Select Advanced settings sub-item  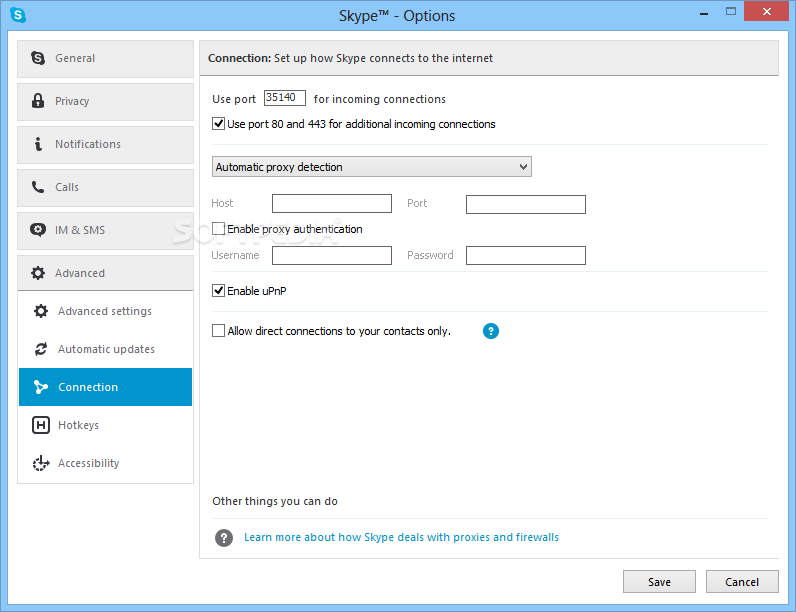coord(106,311)
